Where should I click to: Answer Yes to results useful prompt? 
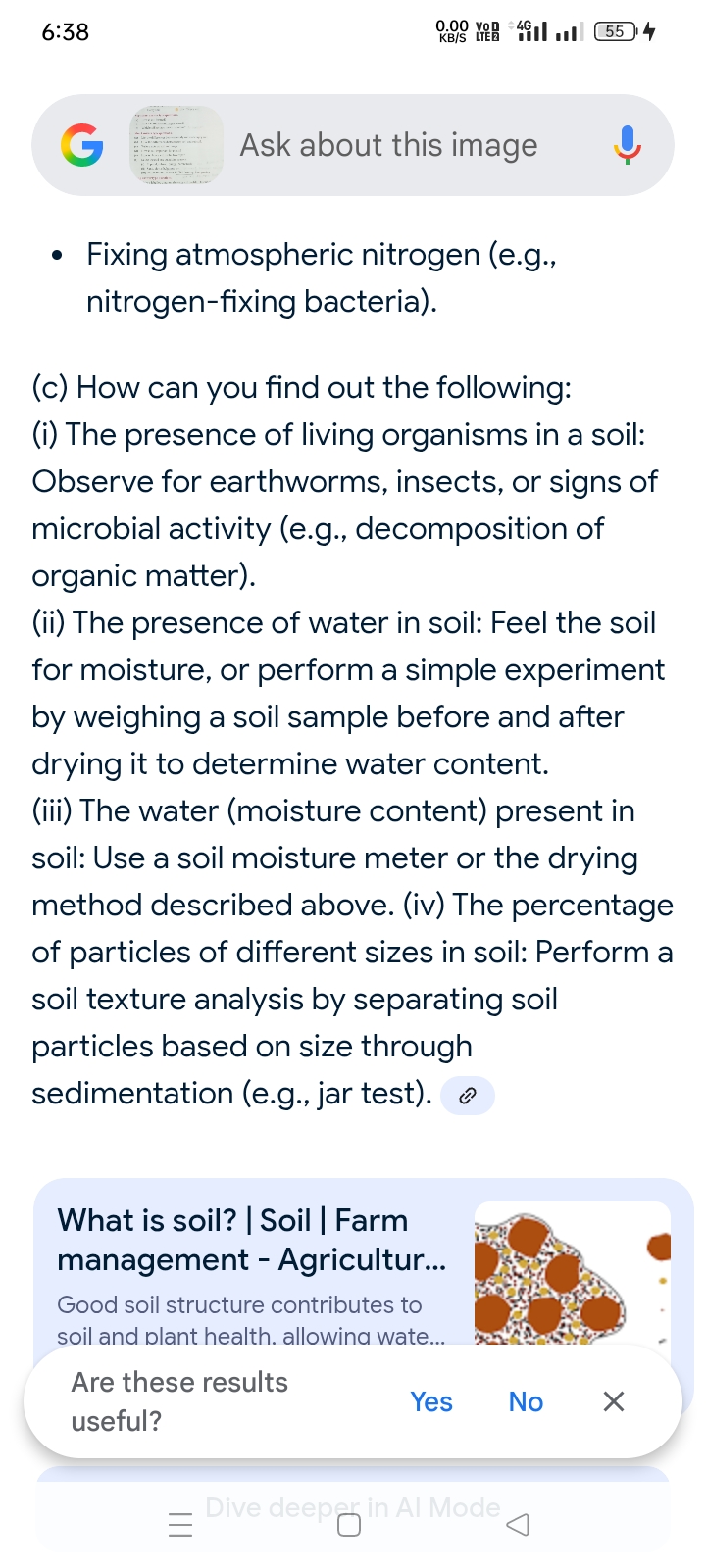(431, 1402)
